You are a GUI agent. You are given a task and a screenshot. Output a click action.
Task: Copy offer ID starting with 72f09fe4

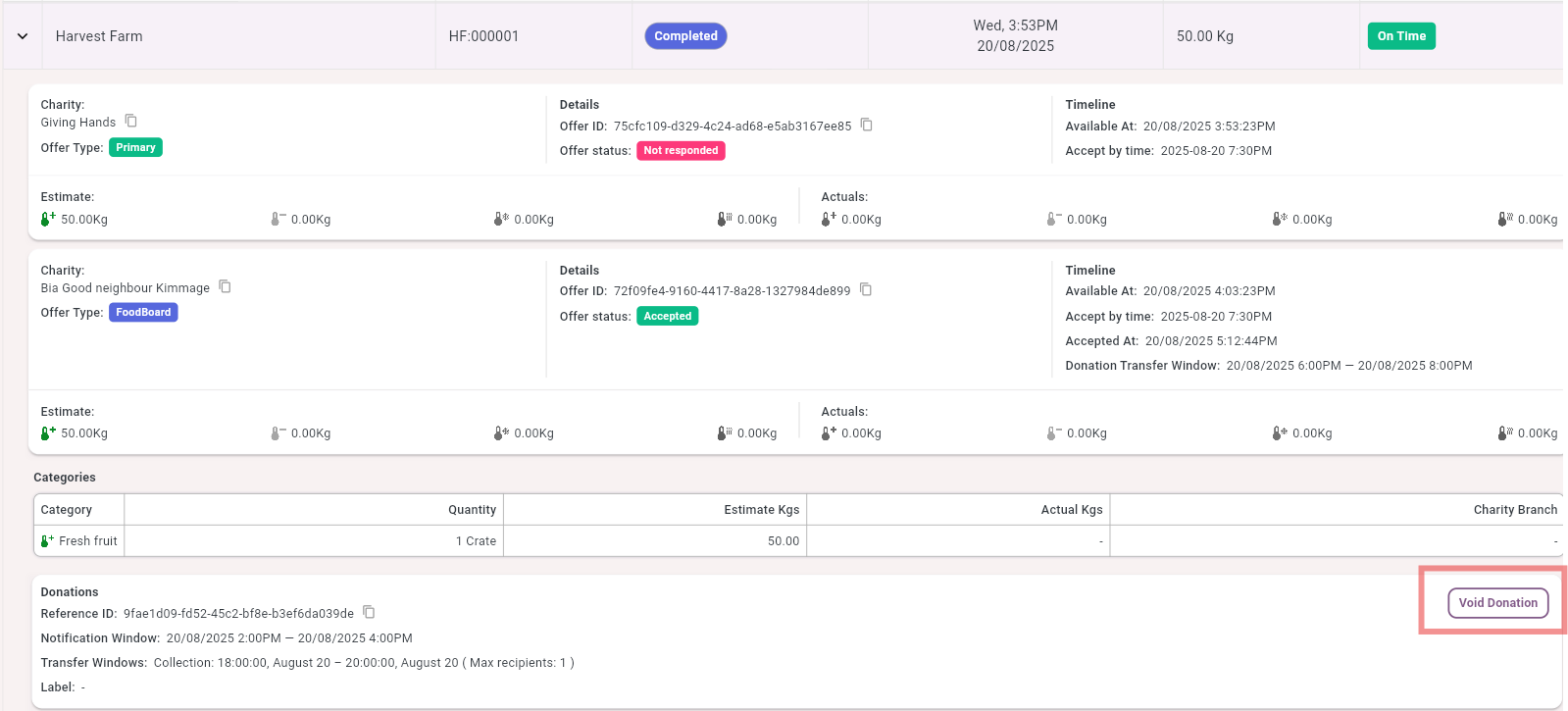point(865,290)
